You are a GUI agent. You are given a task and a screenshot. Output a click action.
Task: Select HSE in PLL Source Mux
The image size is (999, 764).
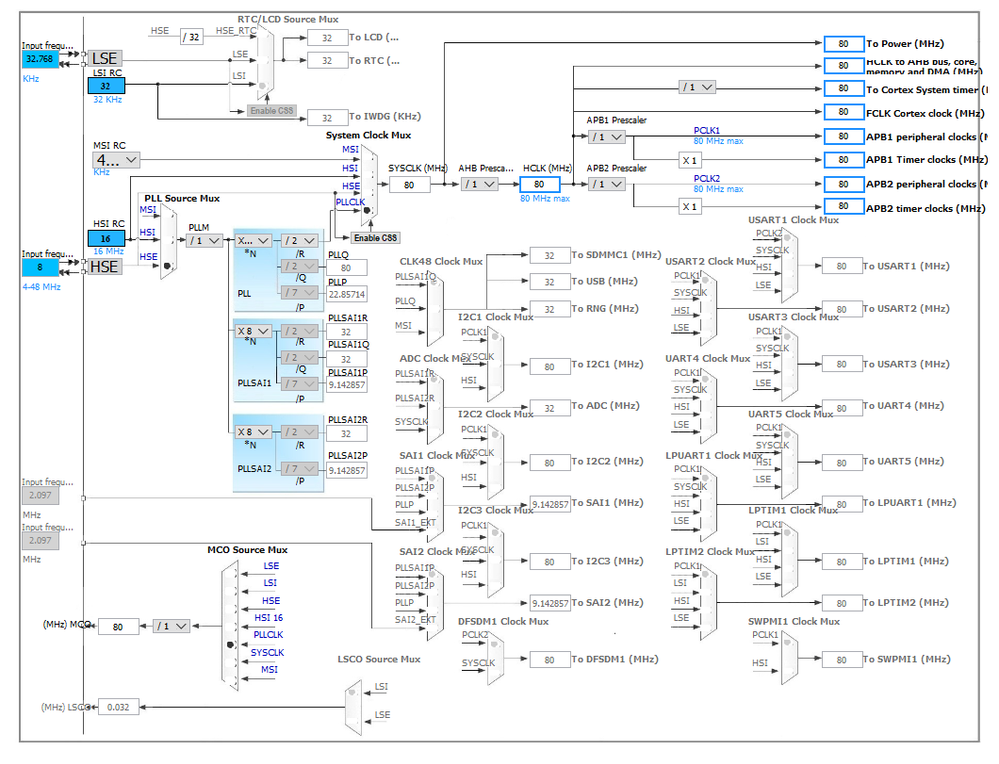[x=148, y=256]
